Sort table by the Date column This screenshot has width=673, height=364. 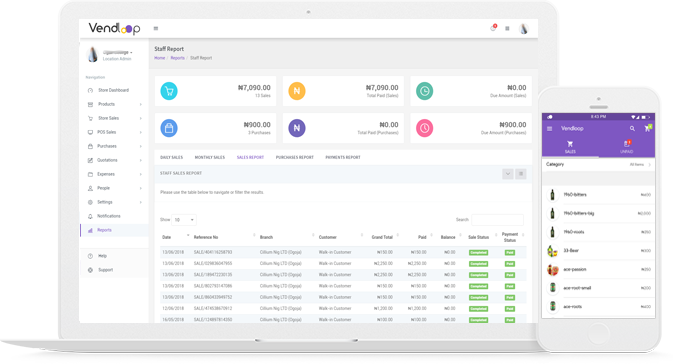pyautogui.click(x=176, y=237)
